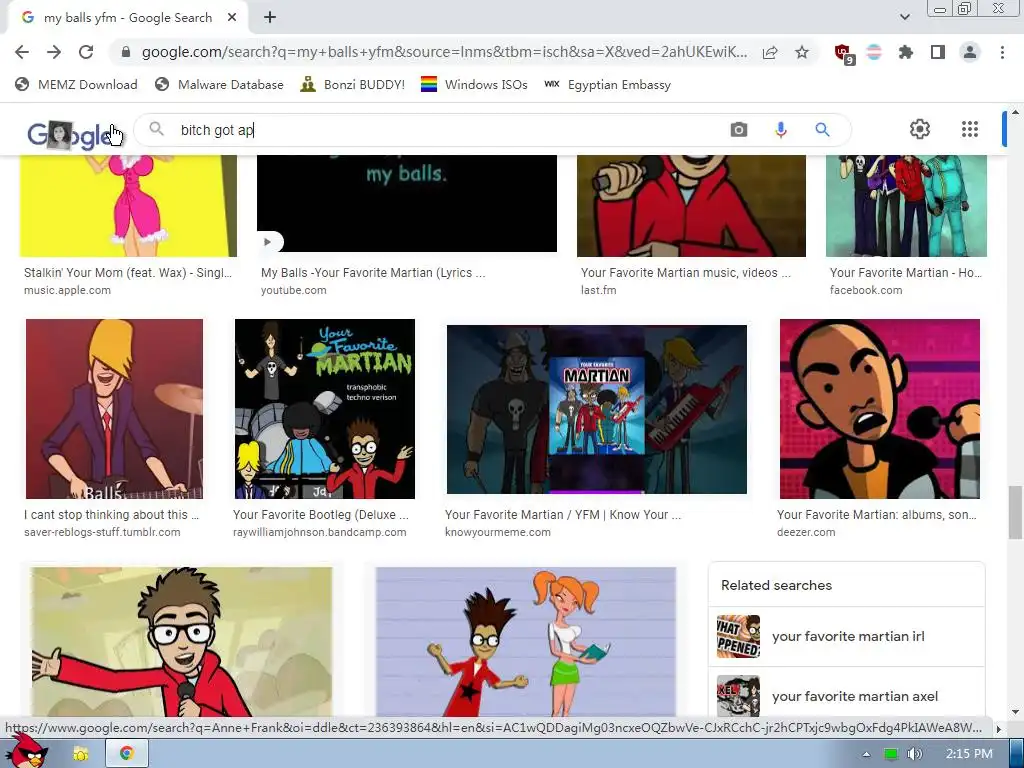Start voice search with microphone
The height and width of the screenshot is (768, 1024).
(780, 130)
